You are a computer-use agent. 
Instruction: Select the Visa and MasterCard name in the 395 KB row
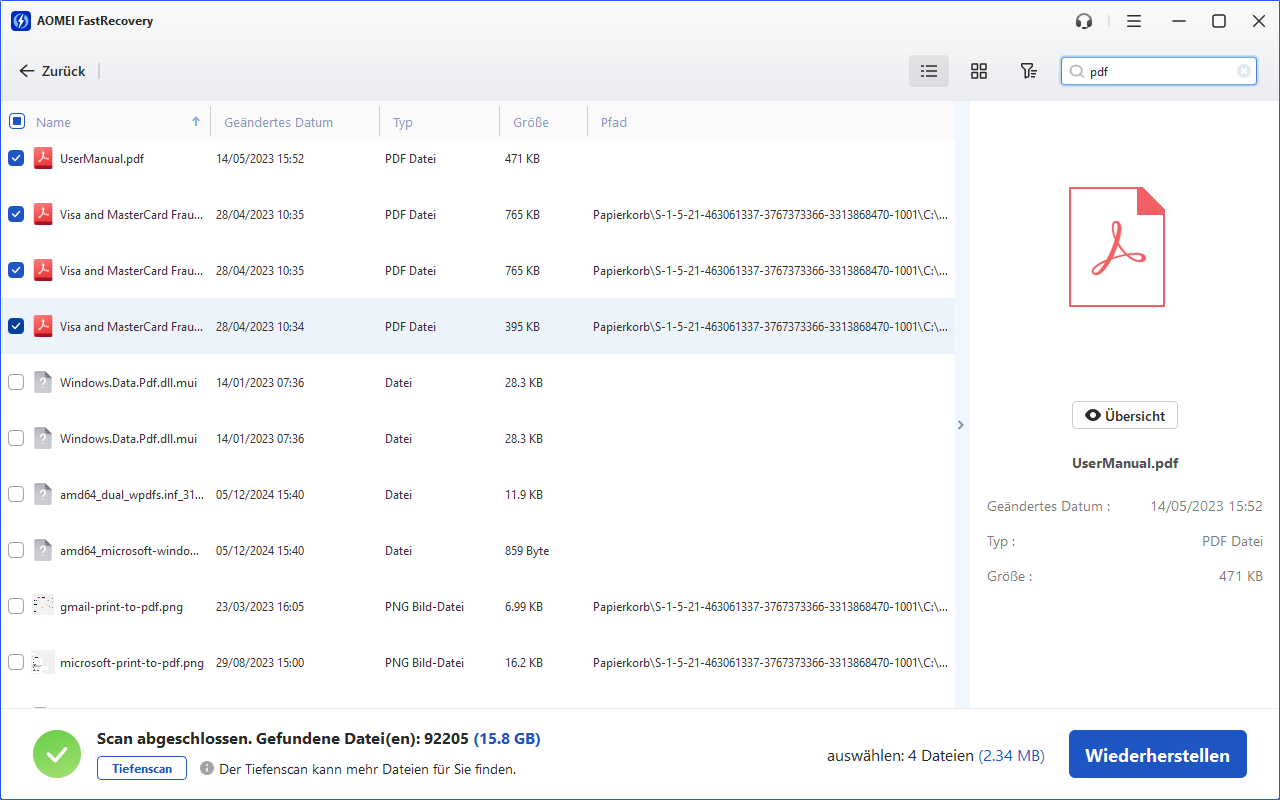click(x=132, y=326)
